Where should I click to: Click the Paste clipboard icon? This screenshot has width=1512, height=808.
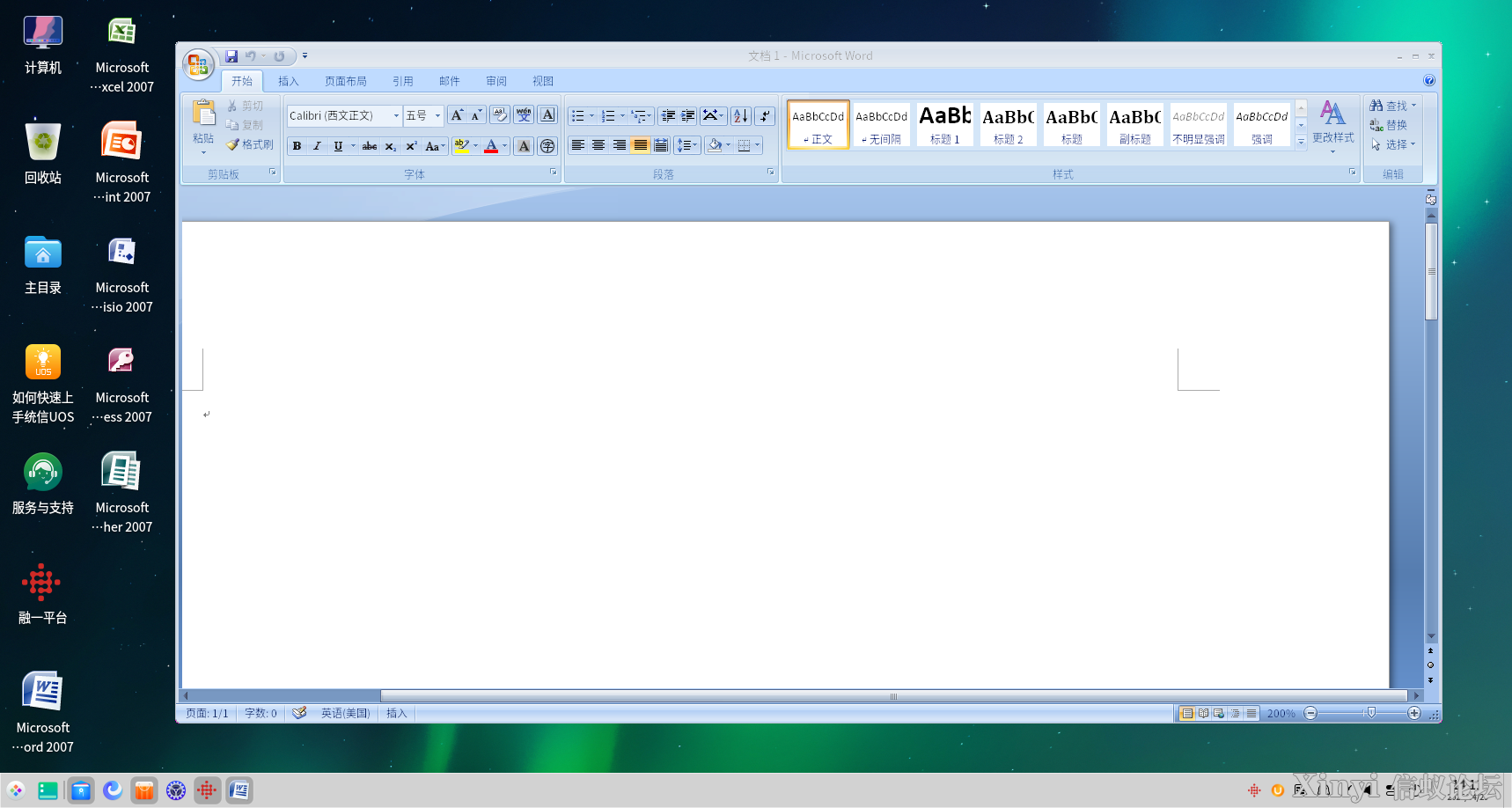tap(203, 114)
